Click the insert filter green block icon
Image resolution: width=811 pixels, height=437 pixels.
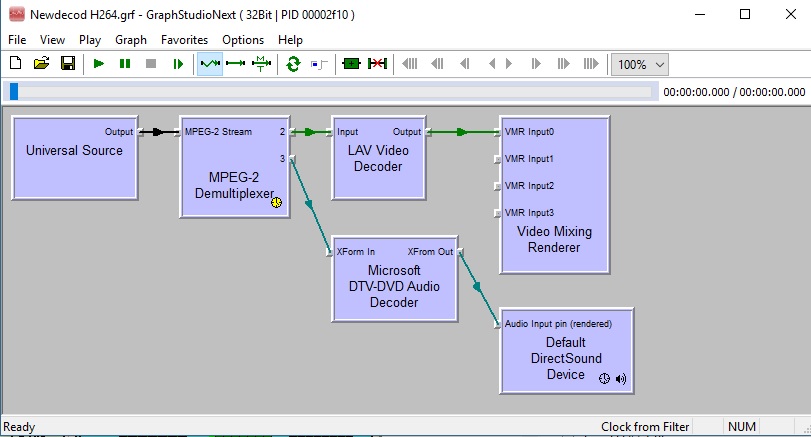(350, 64)
